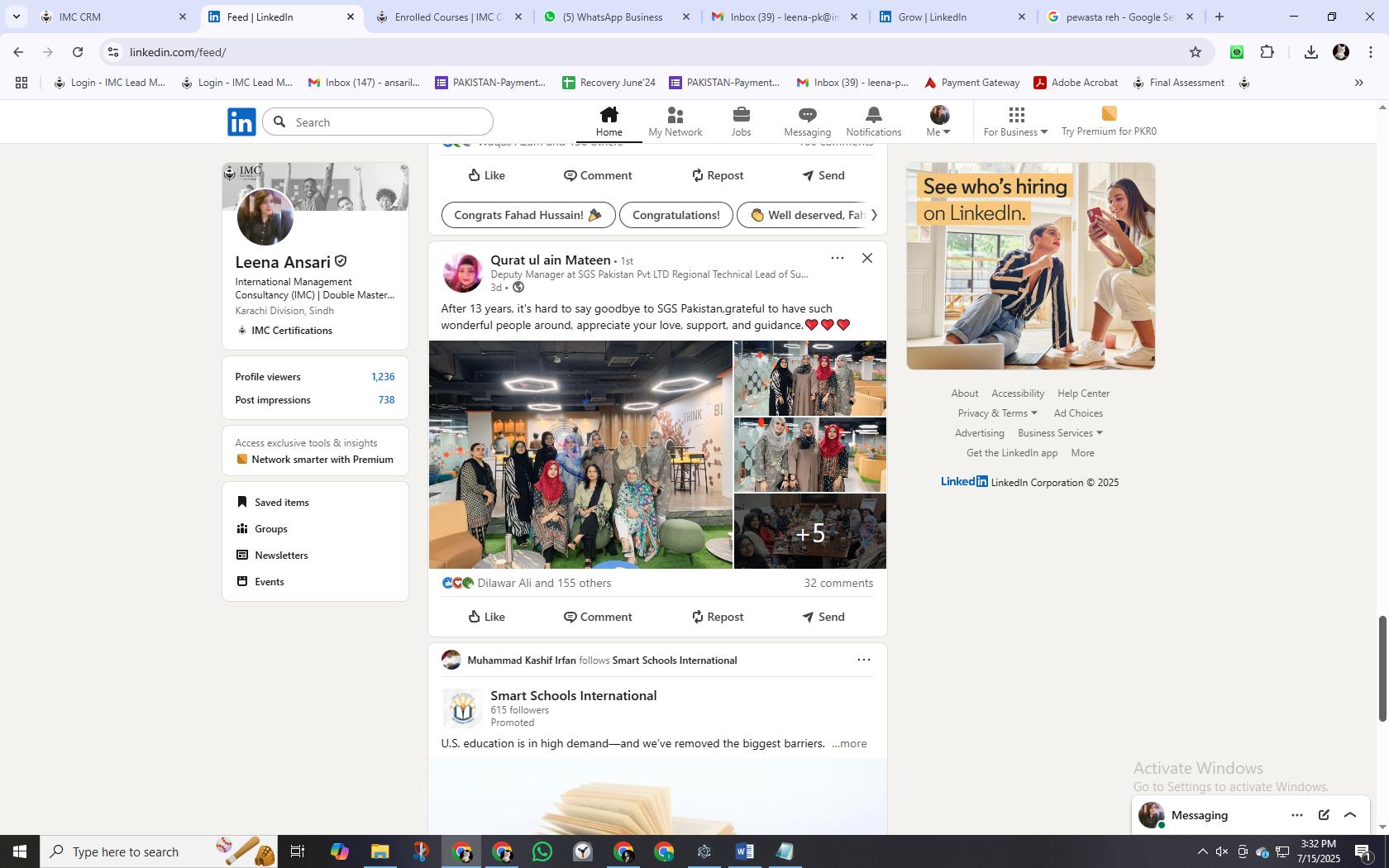Bookmark this page with star icon
Screen dimensions: 1389x868
[1196, 52]
